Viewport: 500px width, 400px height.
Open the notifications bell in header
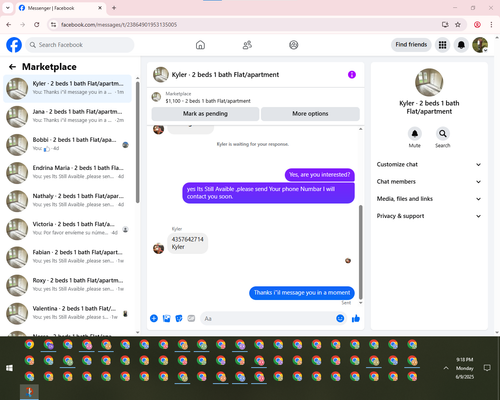[461, 45]
